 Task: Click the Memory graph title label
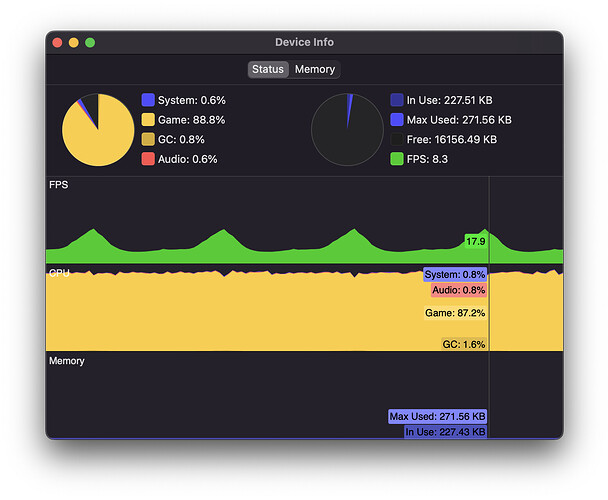tap(67, 361)
